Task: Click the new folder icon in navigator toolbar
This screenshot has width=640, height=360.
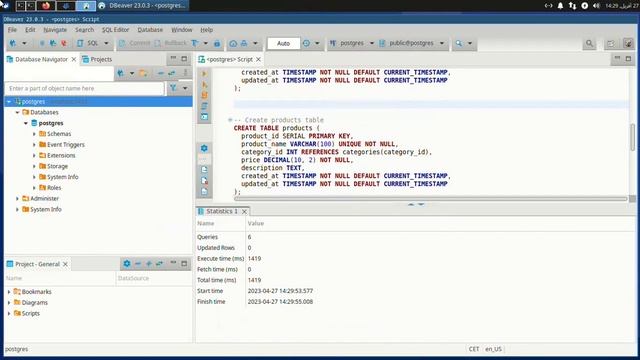Action: 143,73
